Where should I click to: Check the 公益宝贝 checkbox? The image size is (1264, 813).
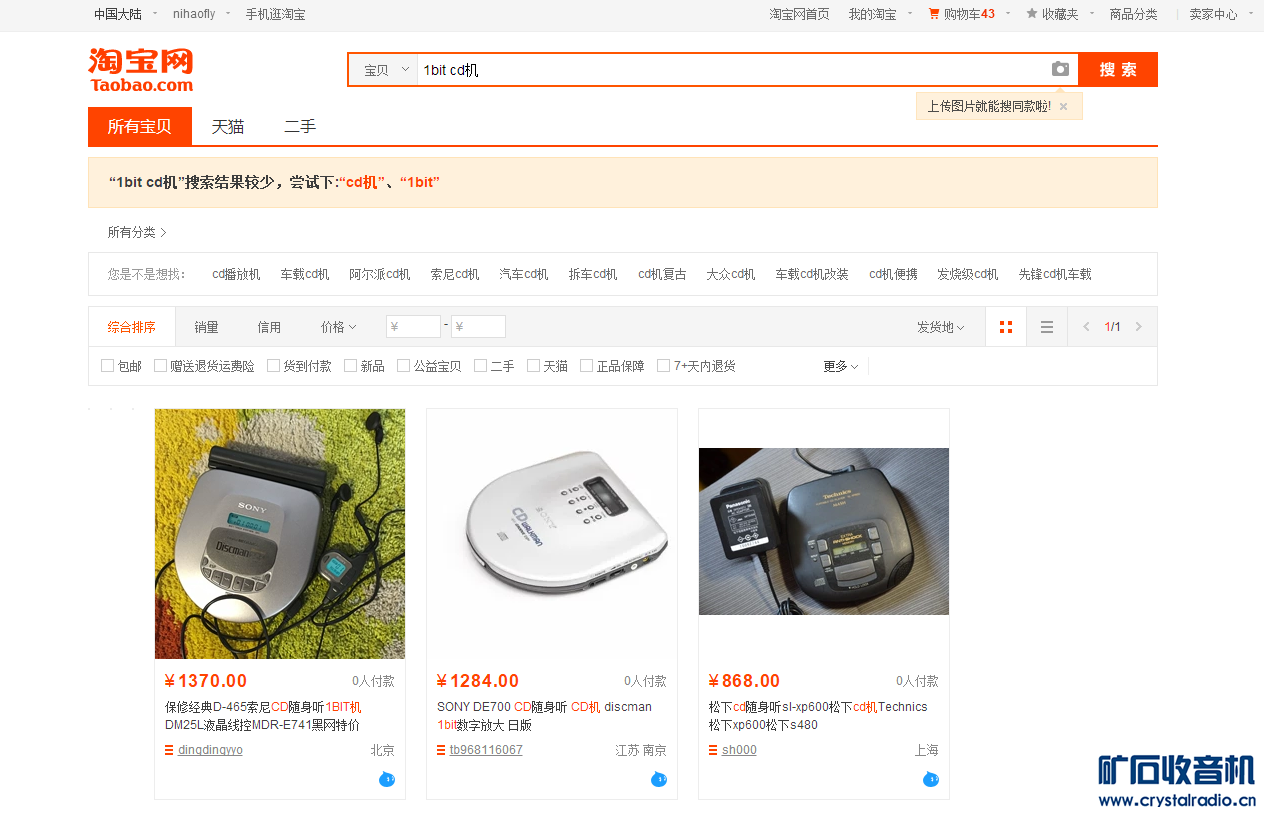tap(403, 366)
